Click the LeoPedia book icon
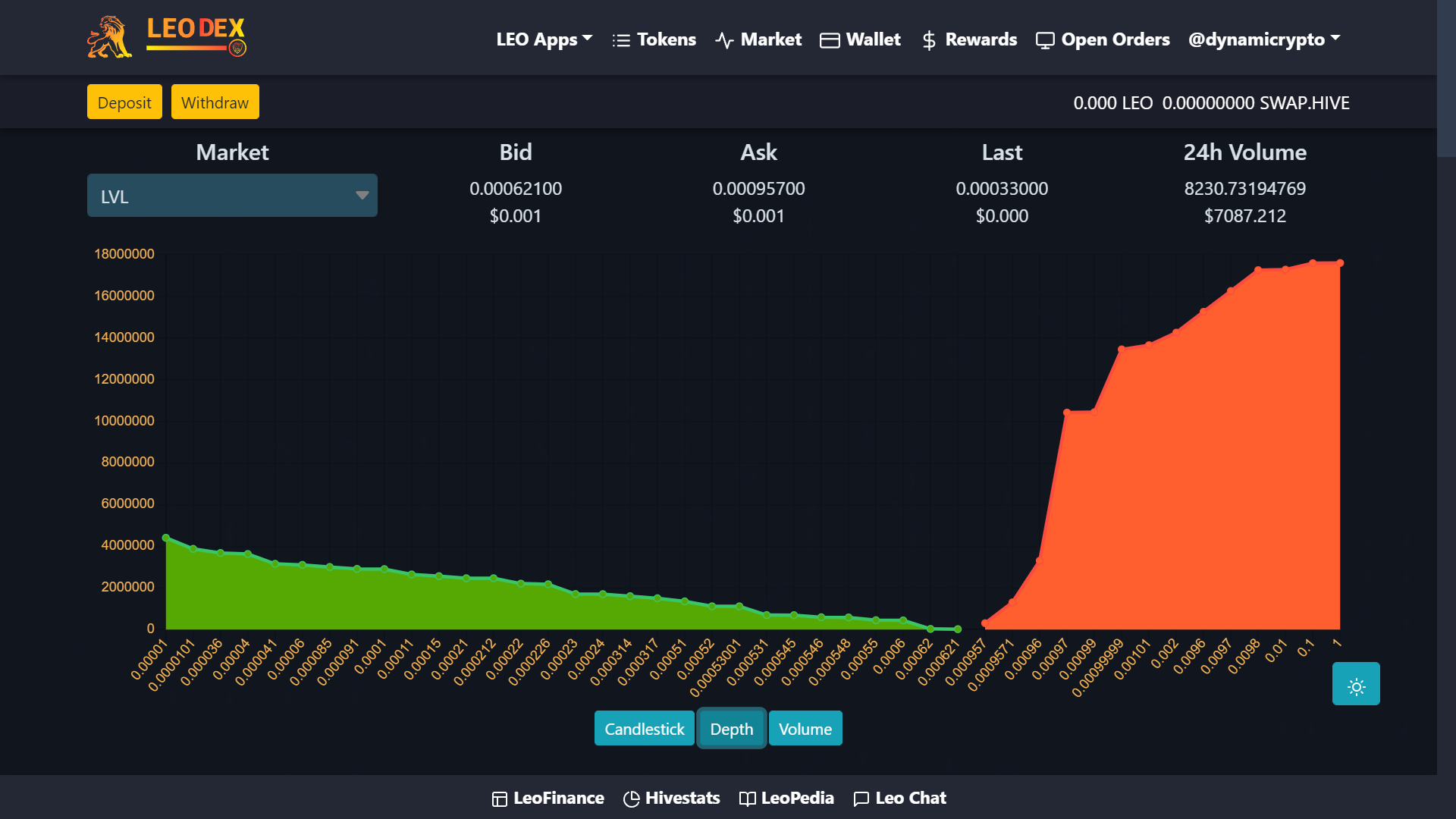This screenshot has width=1456, height=819. pos(747,799)
